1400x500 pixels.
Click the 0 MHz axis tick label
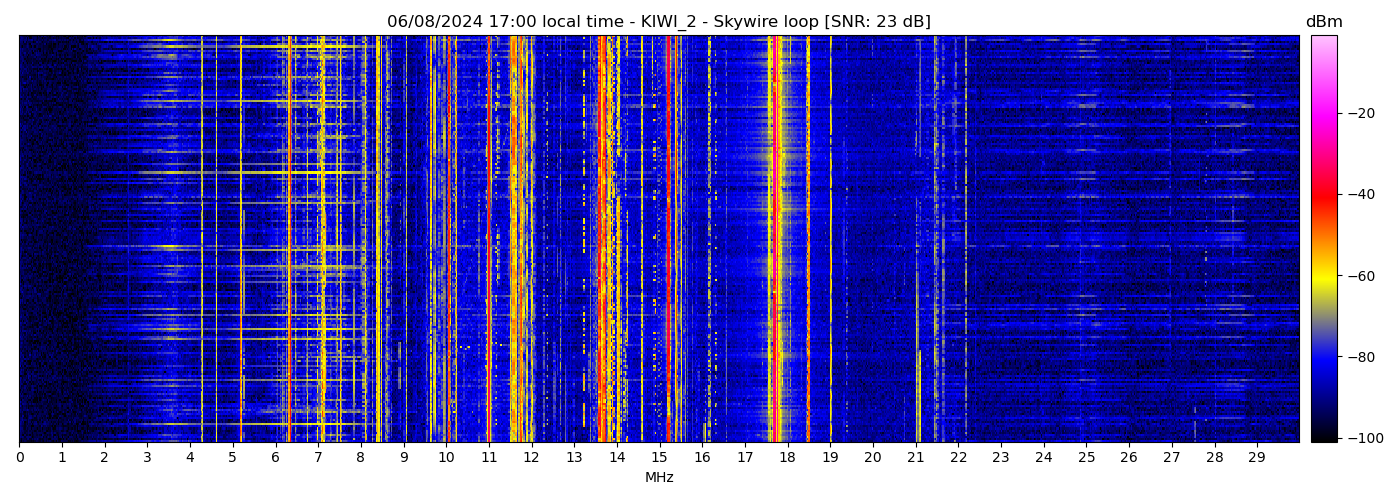[x=19, y=458]
